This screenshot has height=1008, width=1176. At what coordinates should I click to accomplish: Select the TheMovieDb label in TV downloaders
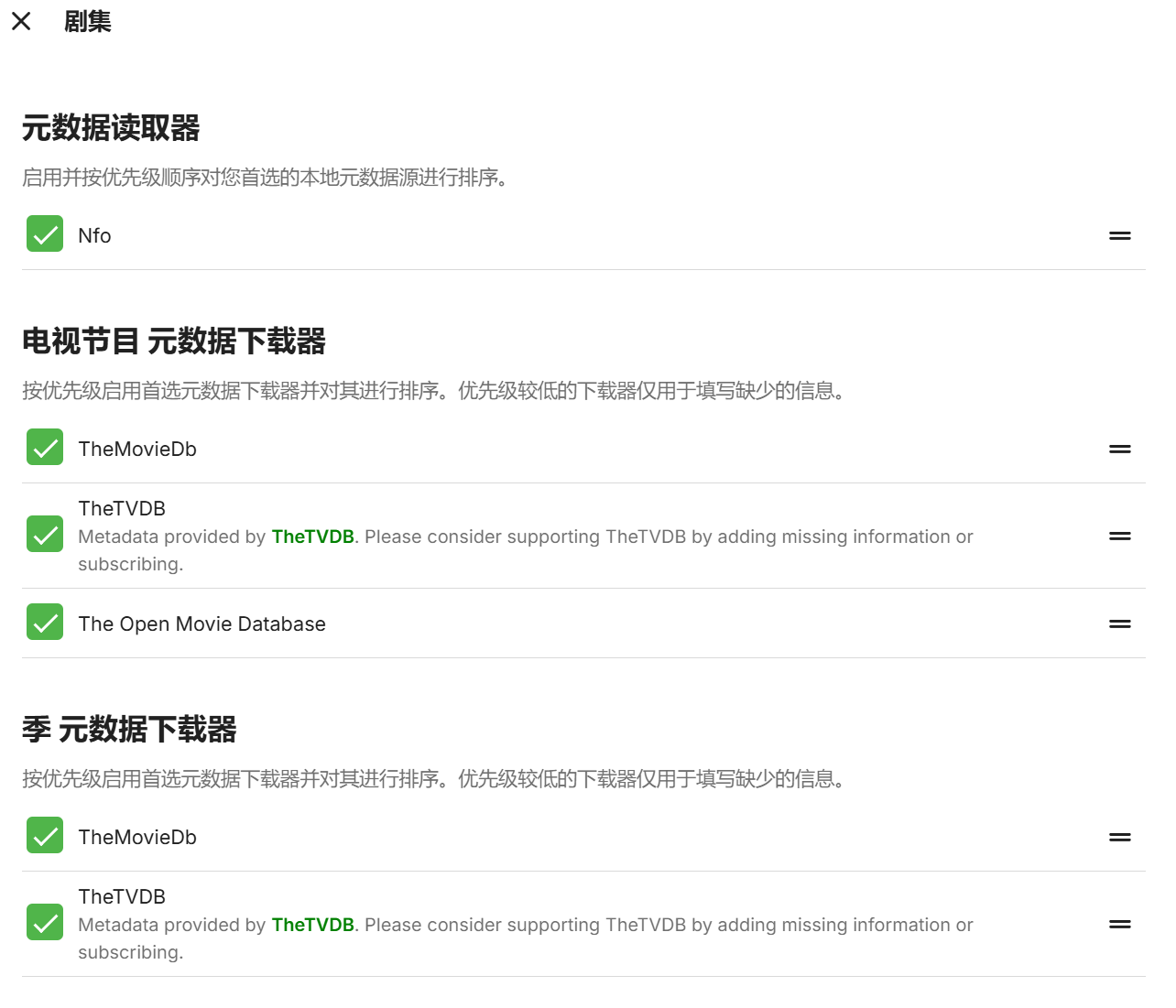coord(137,449)
